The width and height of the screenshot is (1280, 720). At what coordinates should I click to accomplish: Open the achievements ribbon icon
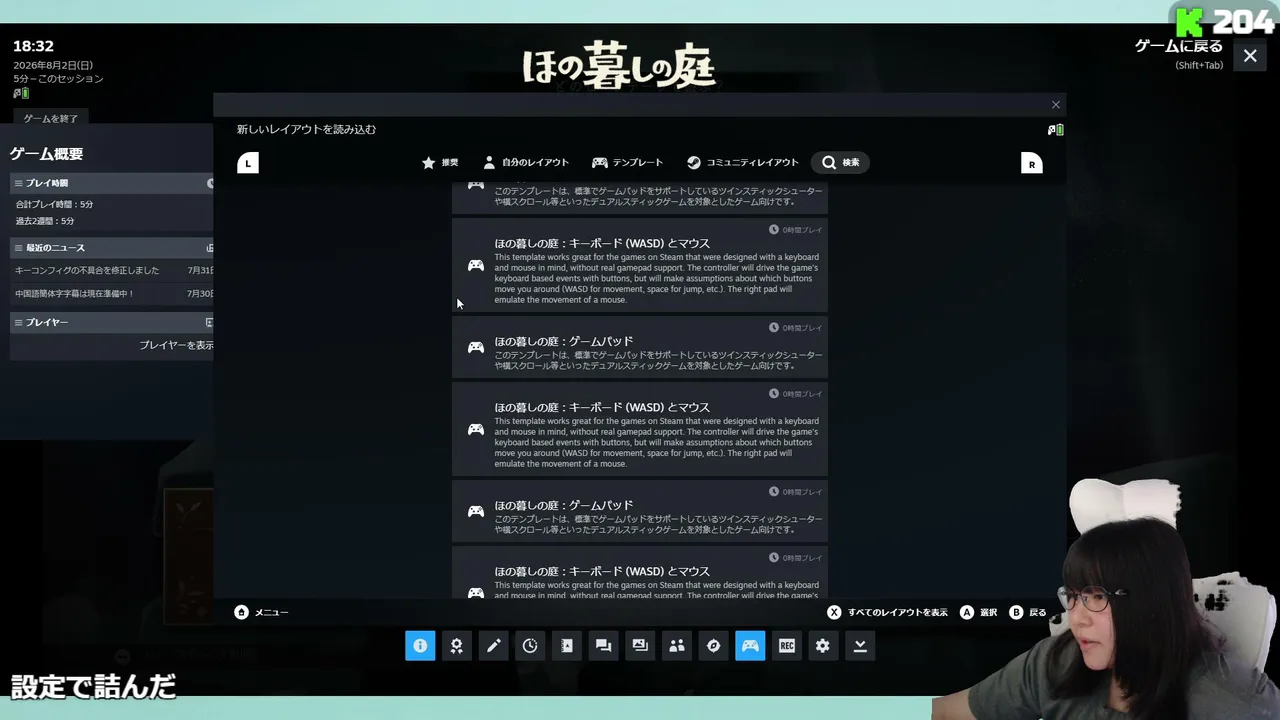point(456,646)
